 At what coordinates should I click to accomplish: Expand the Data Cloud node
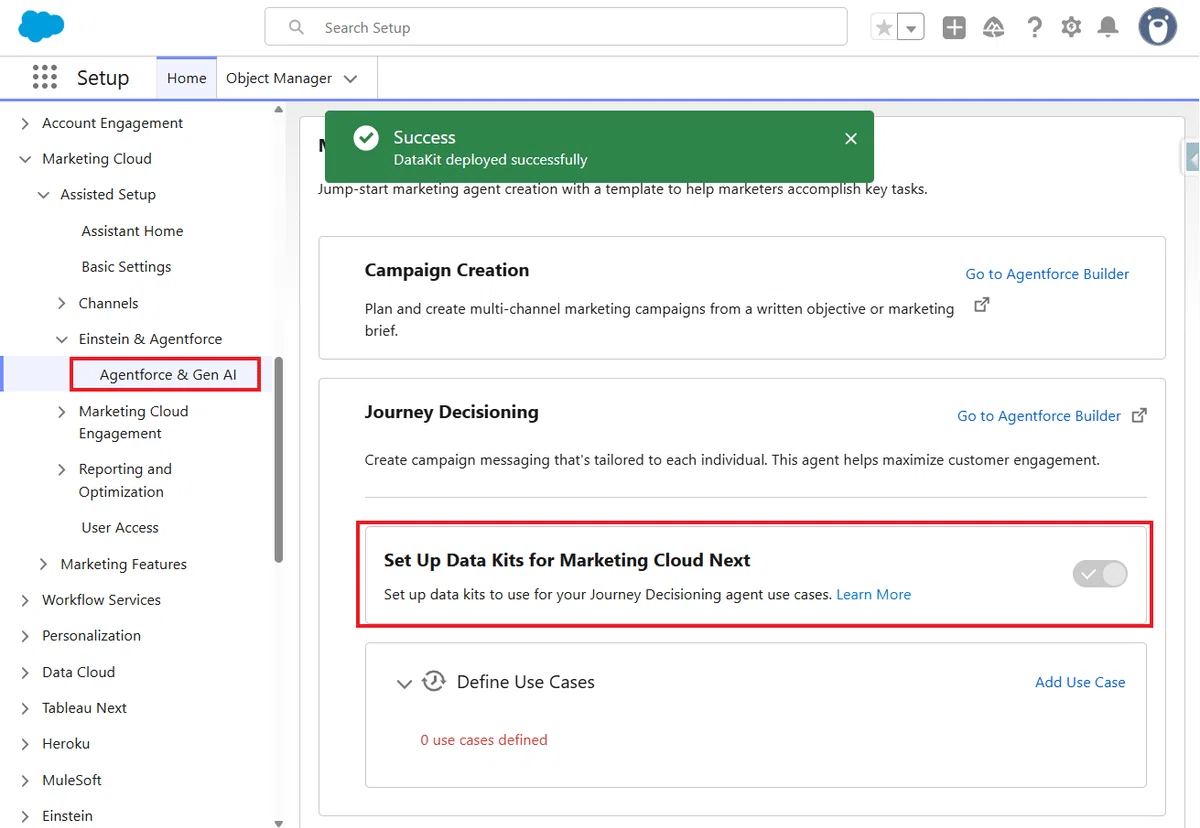point(26,672)
